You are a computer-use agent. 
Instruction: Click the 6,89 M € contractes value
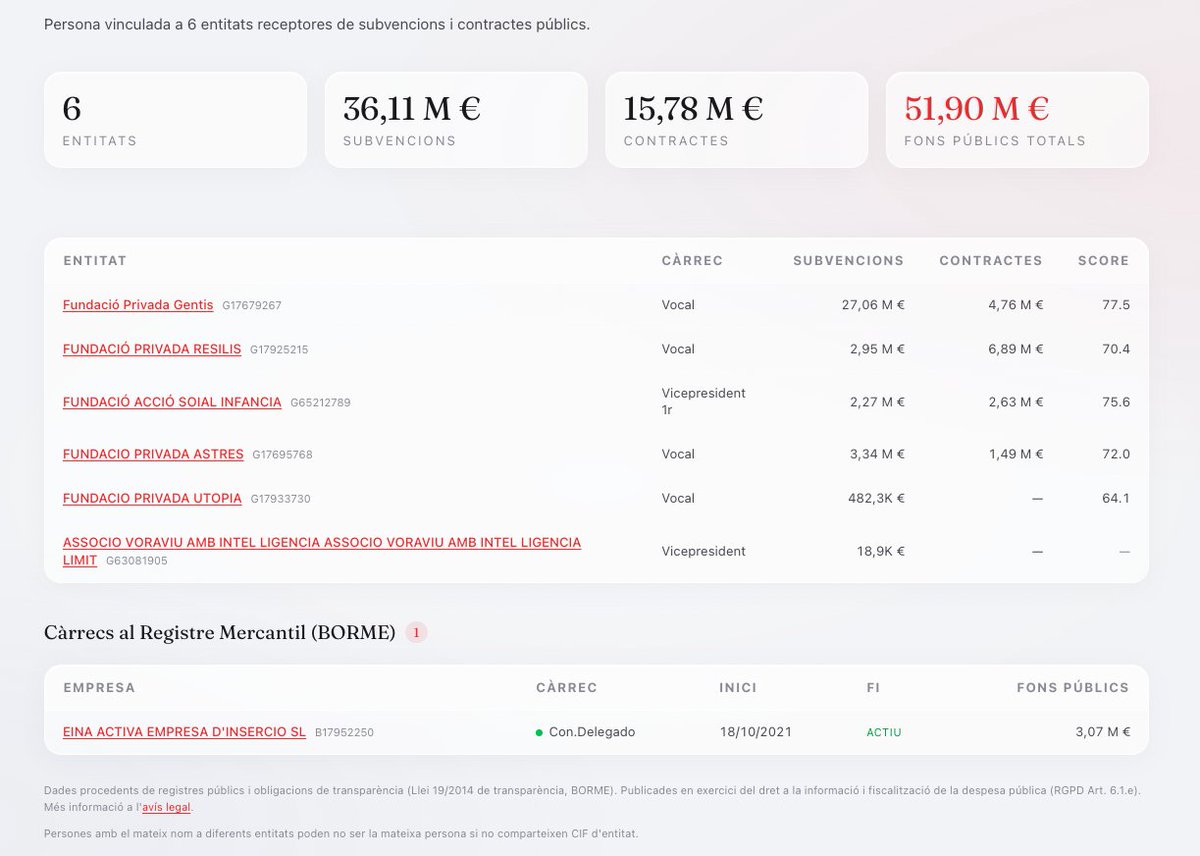(x=1015, y=349)
